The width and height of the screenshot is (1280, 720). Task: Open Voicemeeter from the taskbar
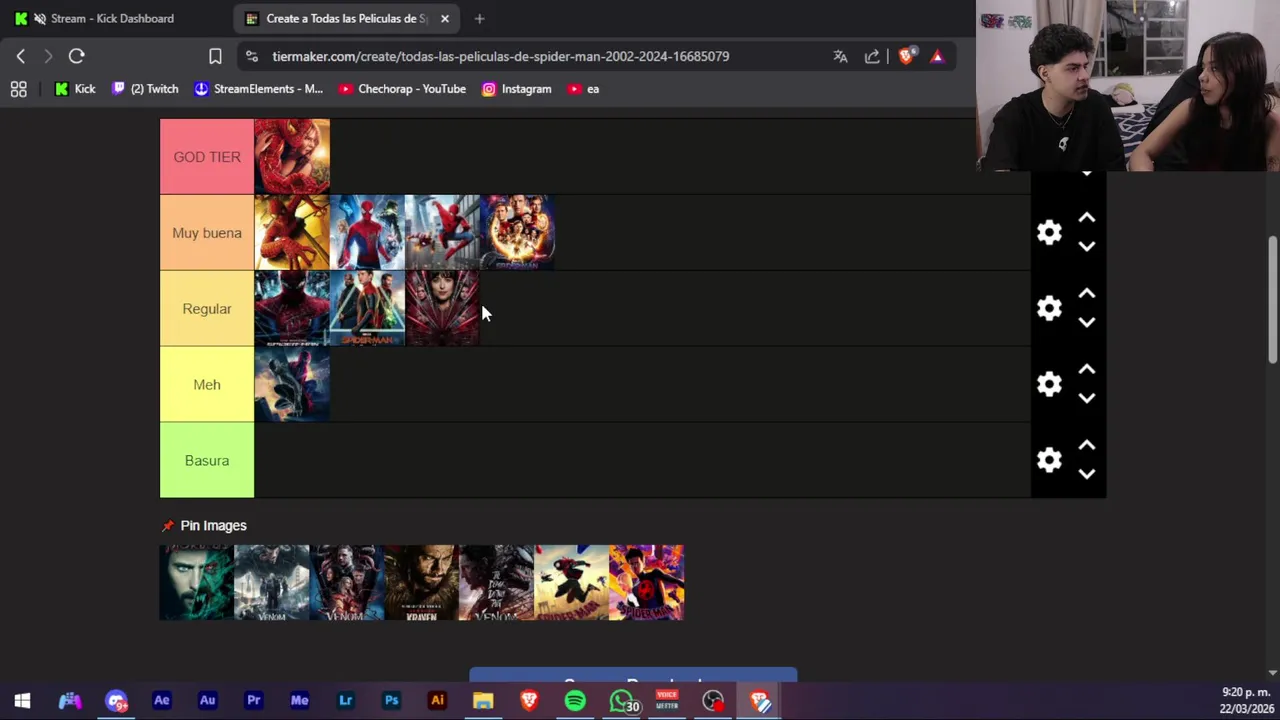[x=667, y=701]
